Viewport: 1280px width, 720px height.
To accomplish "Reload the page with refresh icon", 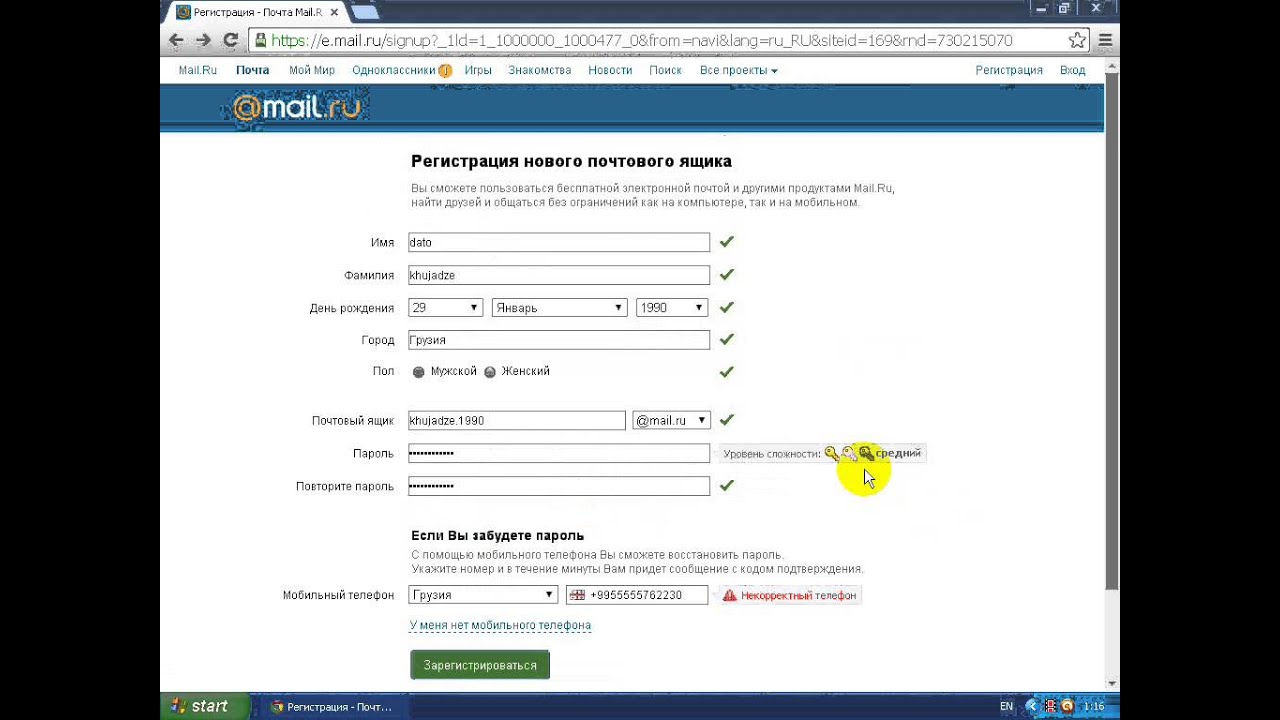I will click(x=230, y=40).
